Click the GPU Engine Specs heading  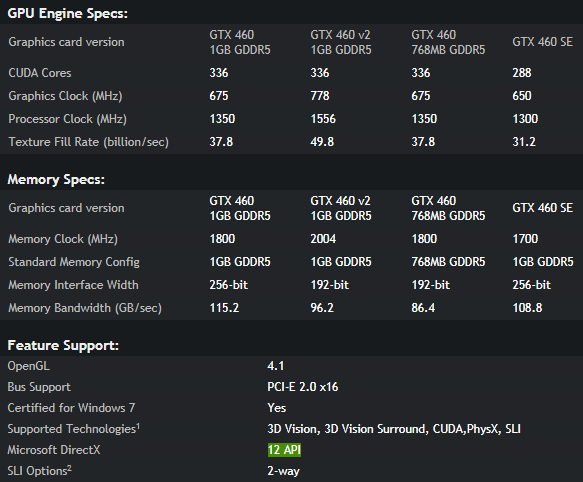68,13
